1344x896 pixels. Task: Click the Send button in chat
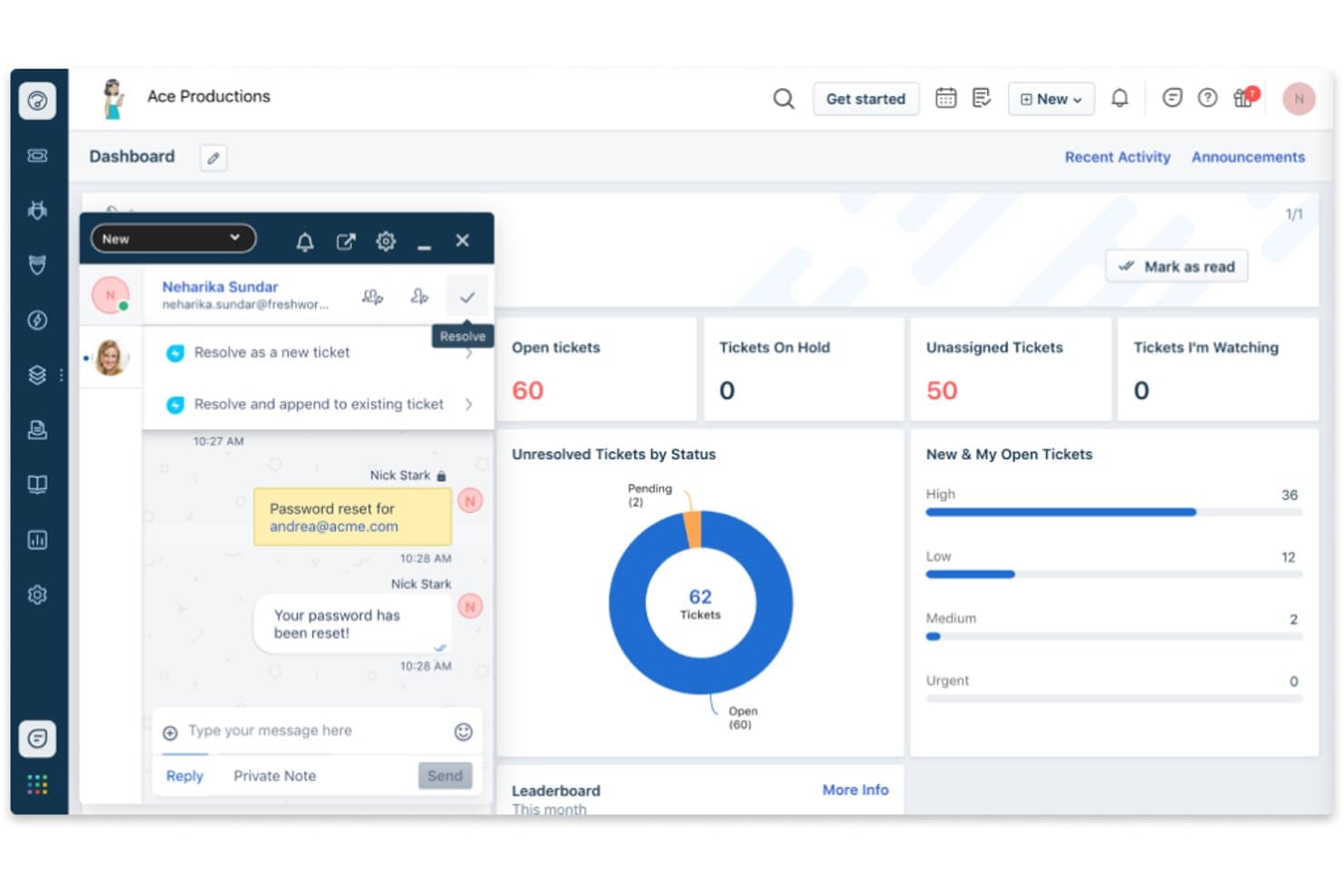coord(445,776)
